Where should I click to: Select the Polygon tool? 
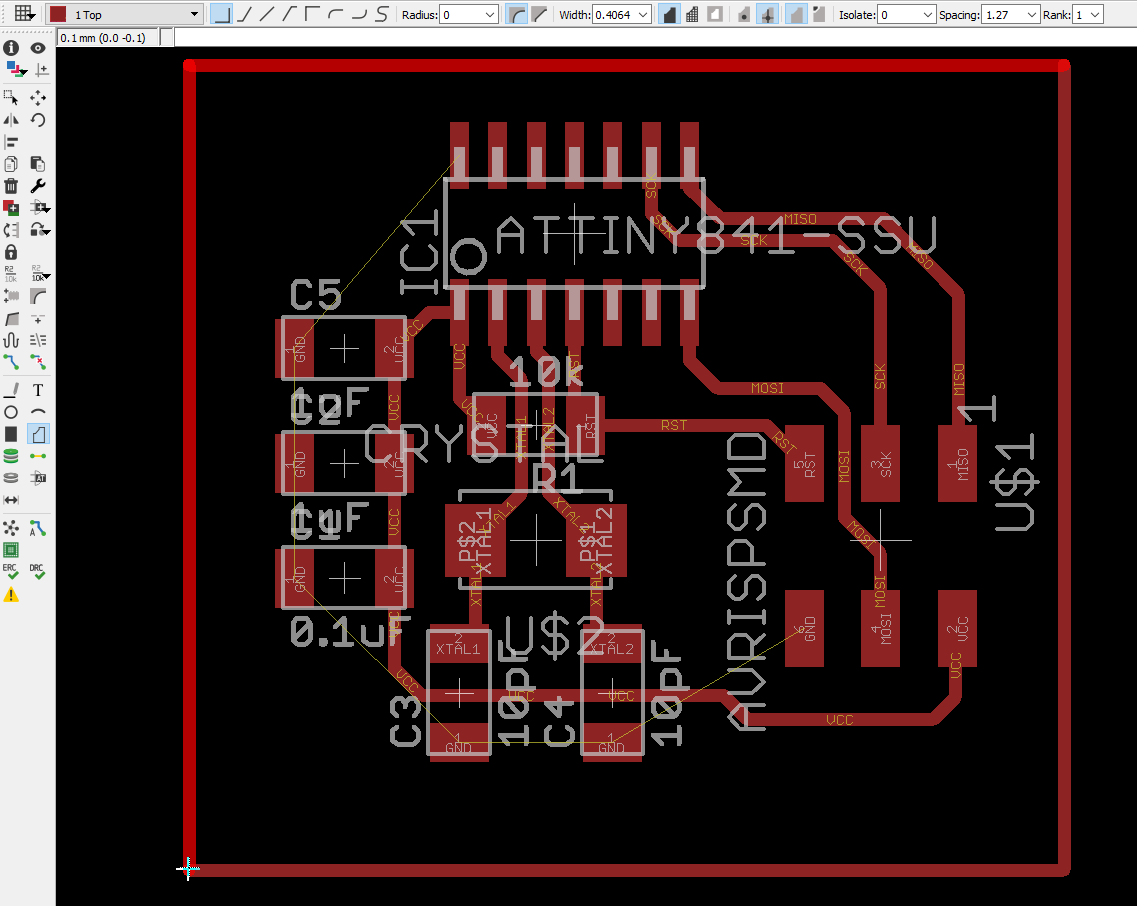pos(38,434)
